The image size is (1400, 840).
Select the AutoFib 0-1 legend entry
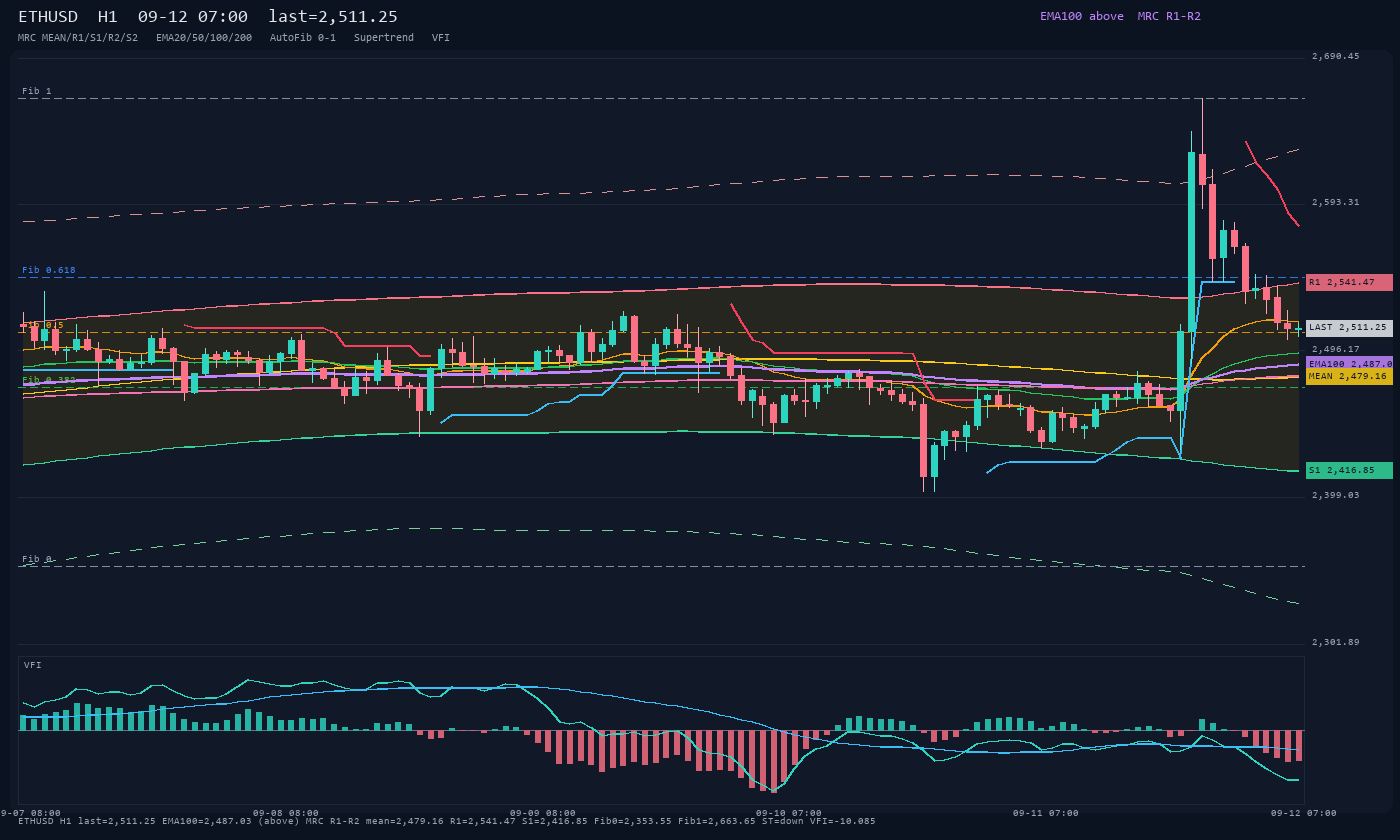[x=303, y=37]
